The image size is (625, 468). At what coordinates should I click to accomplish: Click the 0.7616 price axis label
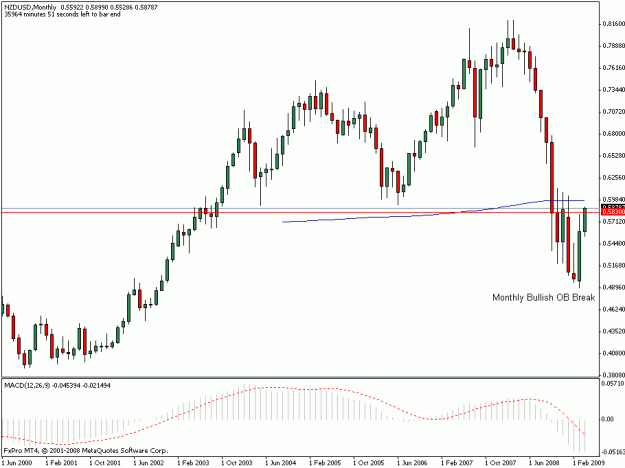[x=613, y=68]
